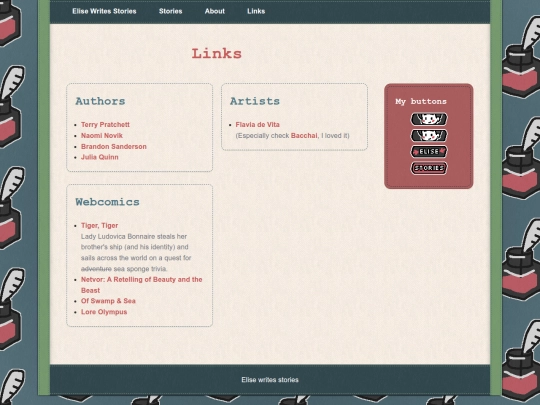Click the ELISE button badge
Screen dimensions: 540x405
point(429,152)
